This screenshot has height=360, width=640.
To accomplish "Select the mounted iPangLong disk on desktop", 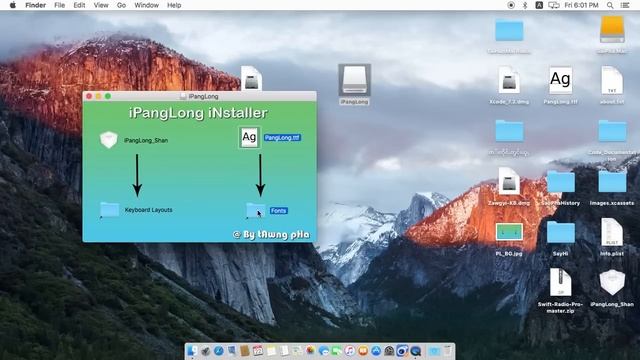I will tap(354, 80).
